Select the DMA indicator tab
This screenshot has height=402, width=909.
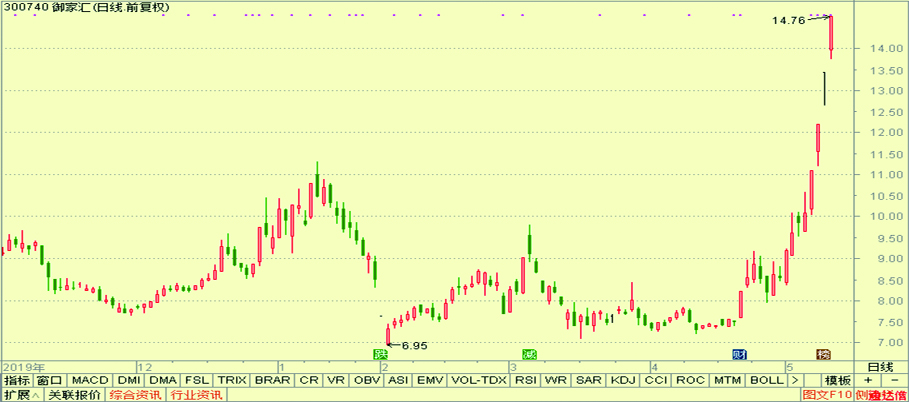pos(162,381)
